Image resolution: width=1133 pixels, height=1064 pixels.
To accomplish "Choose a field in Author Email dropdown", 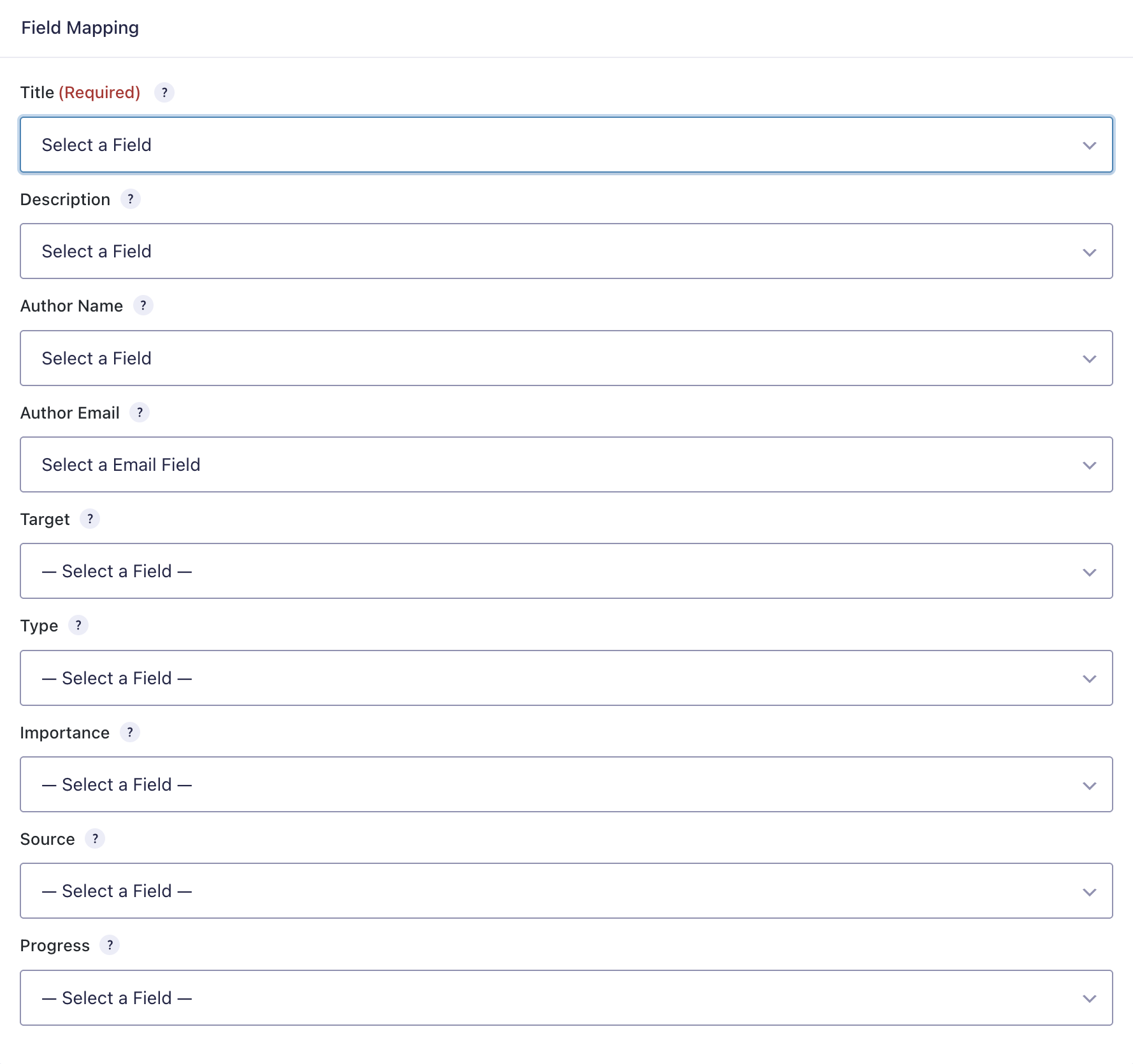I will click(x=566, y=464).
